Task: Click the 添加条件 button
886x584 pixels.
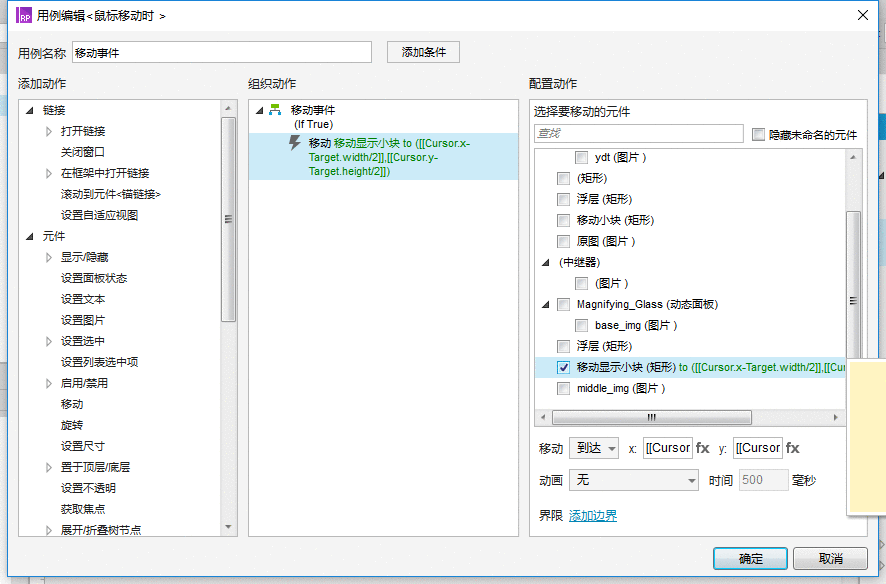Action: [423, 53]
